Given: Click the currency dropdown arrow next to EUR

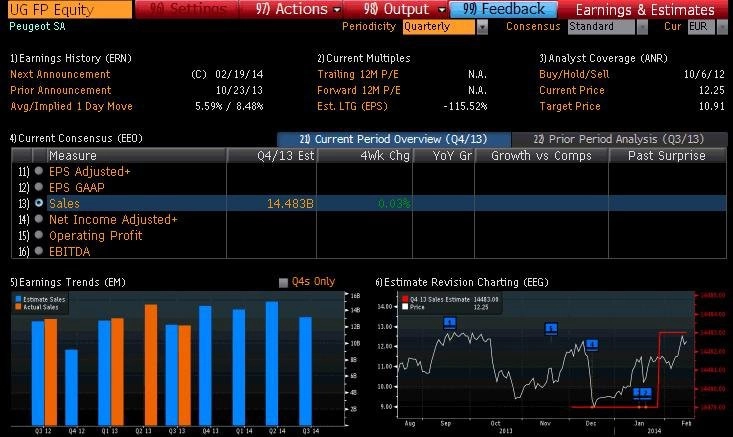Looking at the screenshot, I should [722, 27].
